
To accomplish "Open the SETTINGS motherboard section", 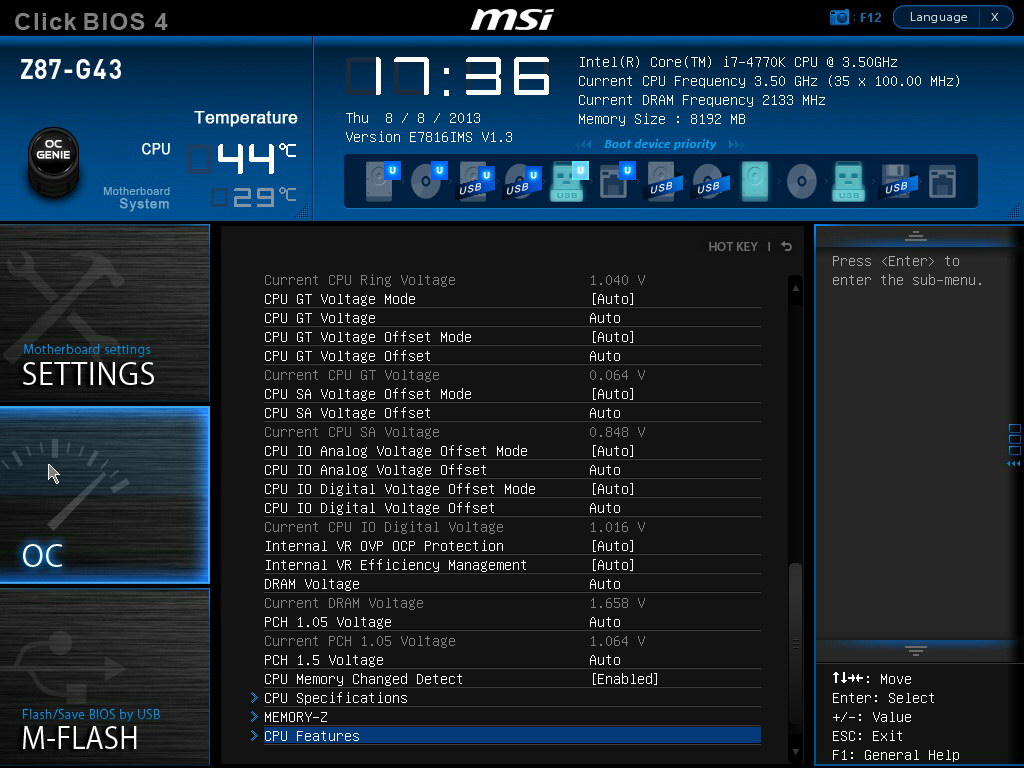I will [x=104, y=313].
